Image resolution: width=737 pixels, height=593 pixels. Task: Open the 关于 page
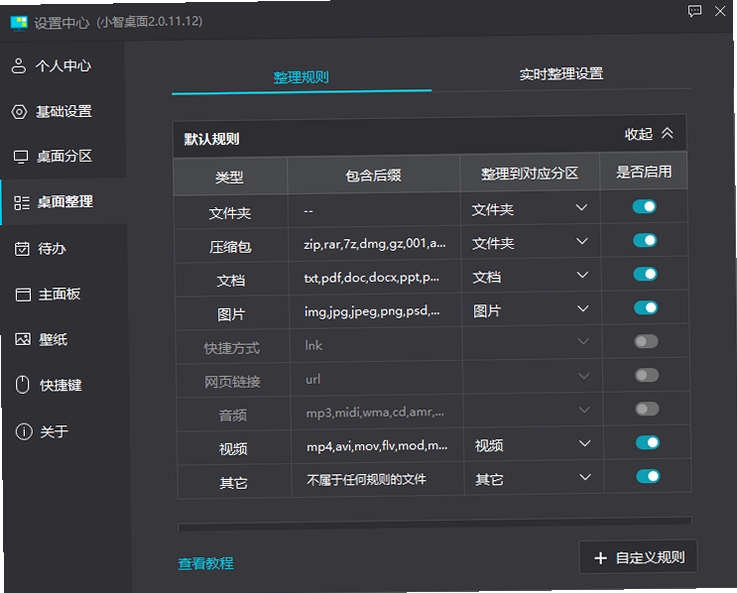tap(66, 431)
